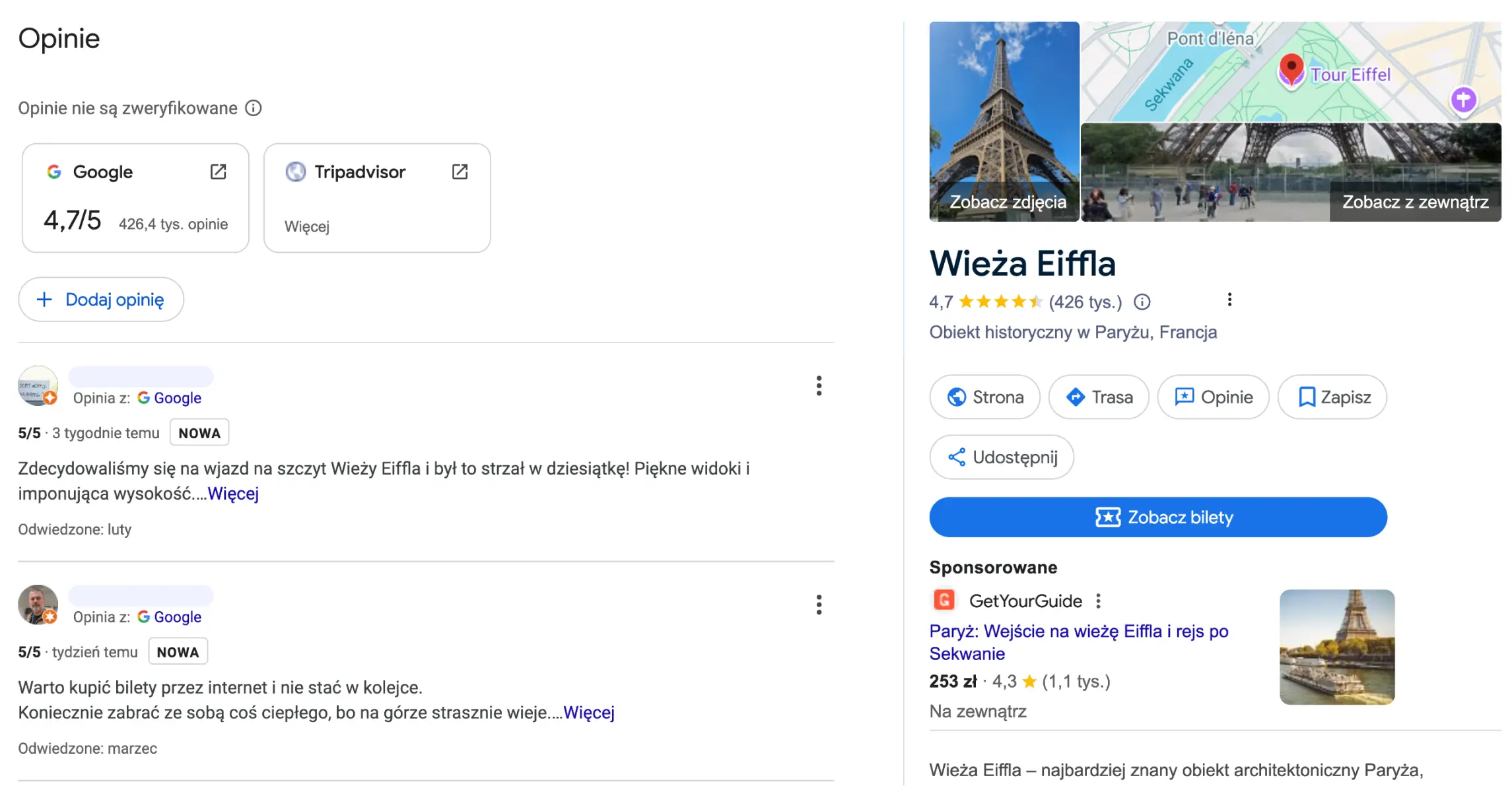Open options menu for second review
Screen dimensions: 1512x792
(x=819, y=605)
